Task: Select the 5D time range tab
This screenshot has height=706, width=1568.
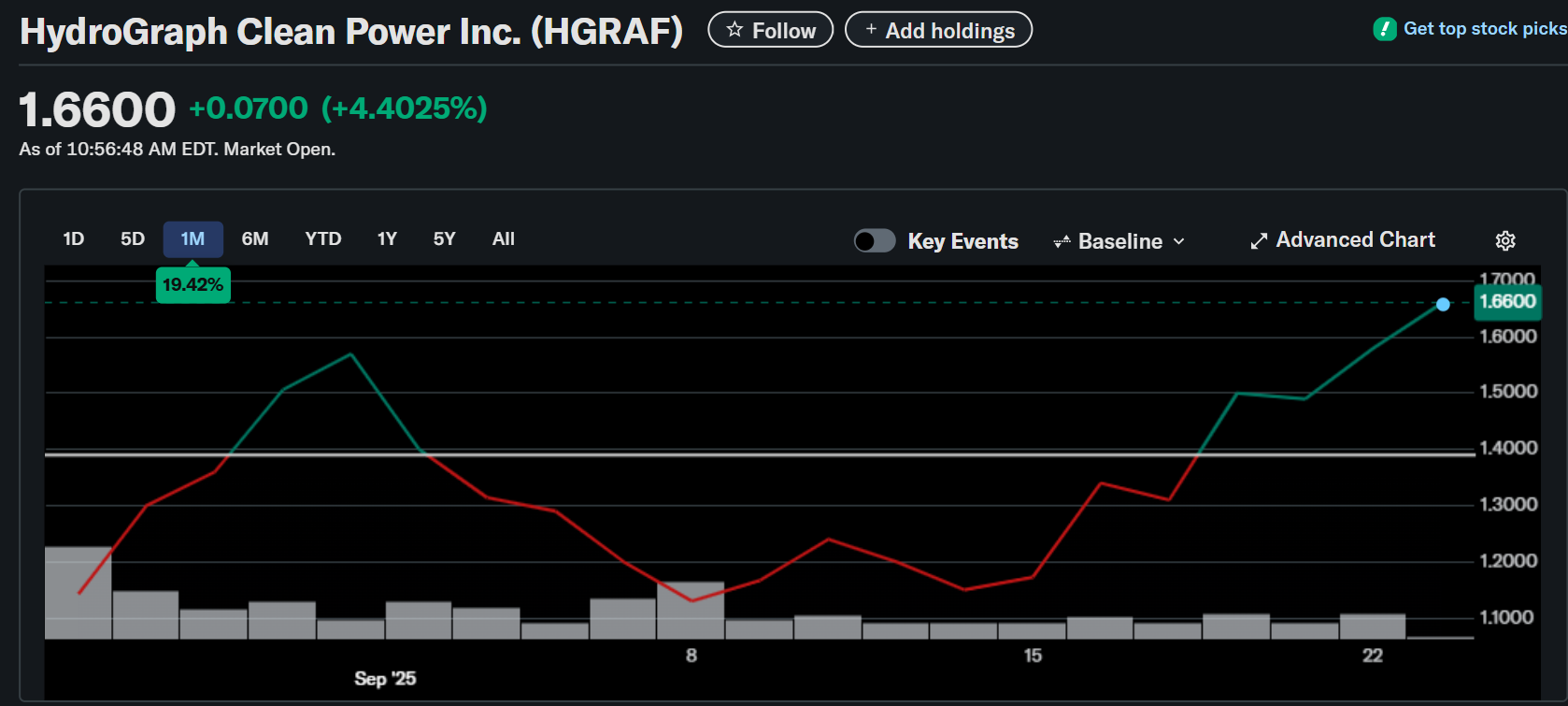Action: coord(133,239)
